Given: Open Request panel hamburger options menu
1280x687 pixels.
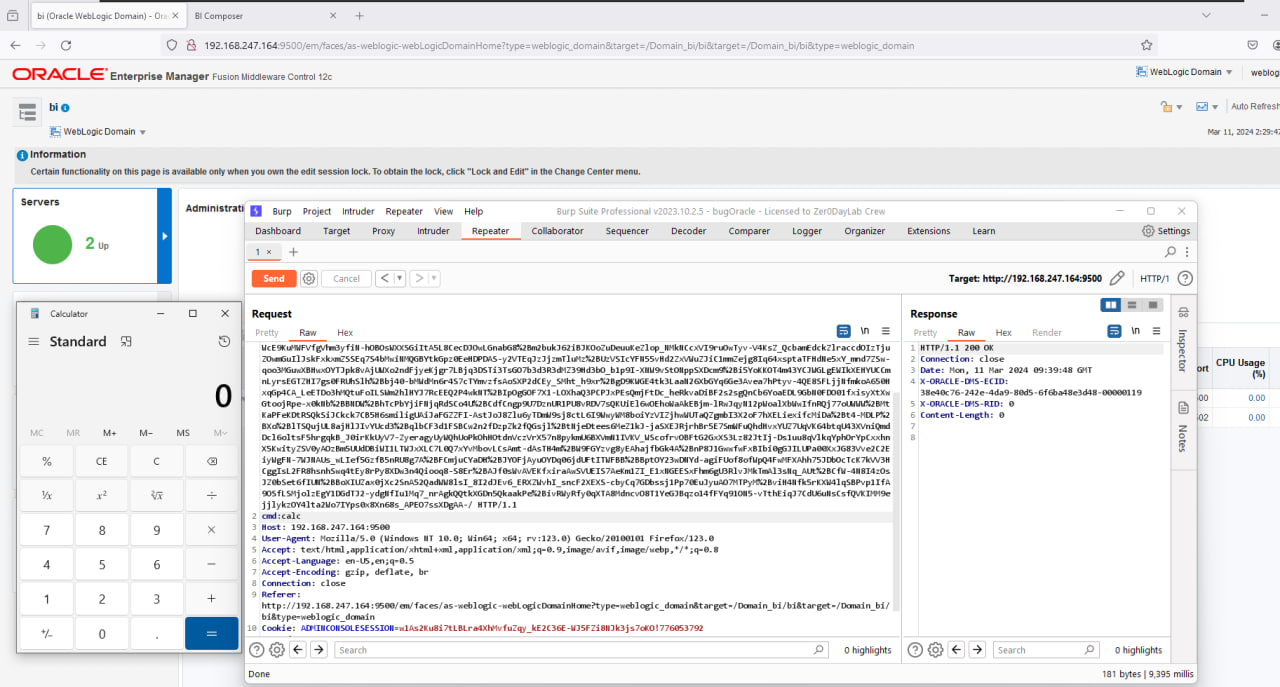Looking at the screenshot, I should click(x=885, y=331).
